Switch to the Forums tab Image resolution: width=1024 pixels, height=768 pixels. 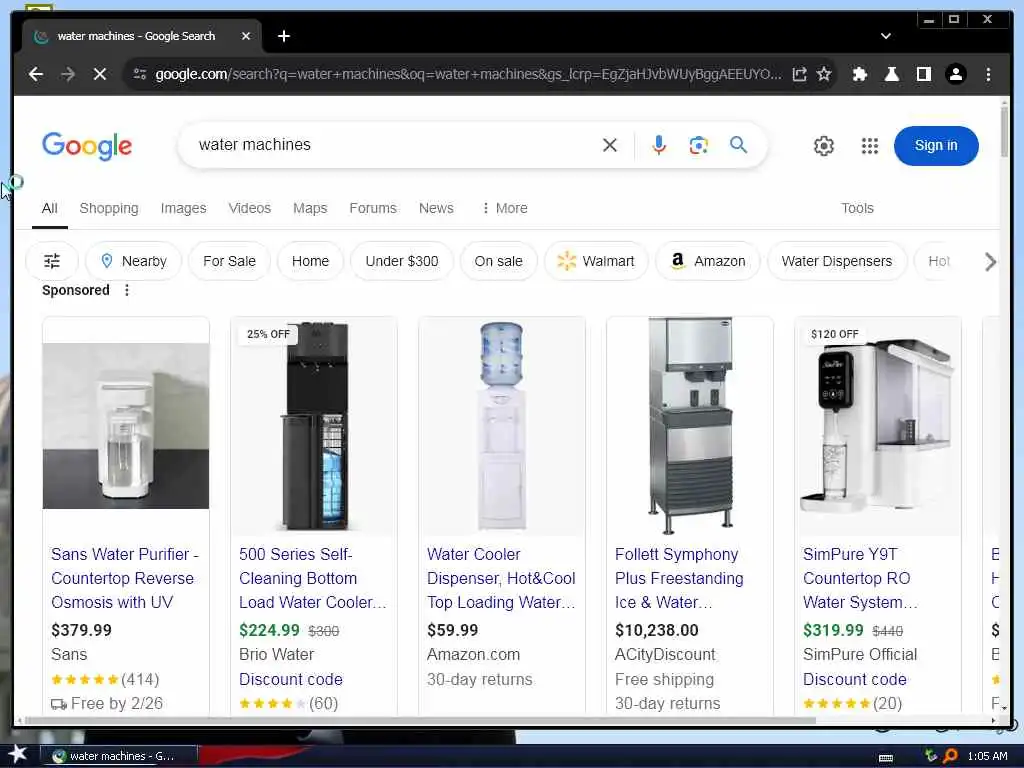[x=373, y=208]
